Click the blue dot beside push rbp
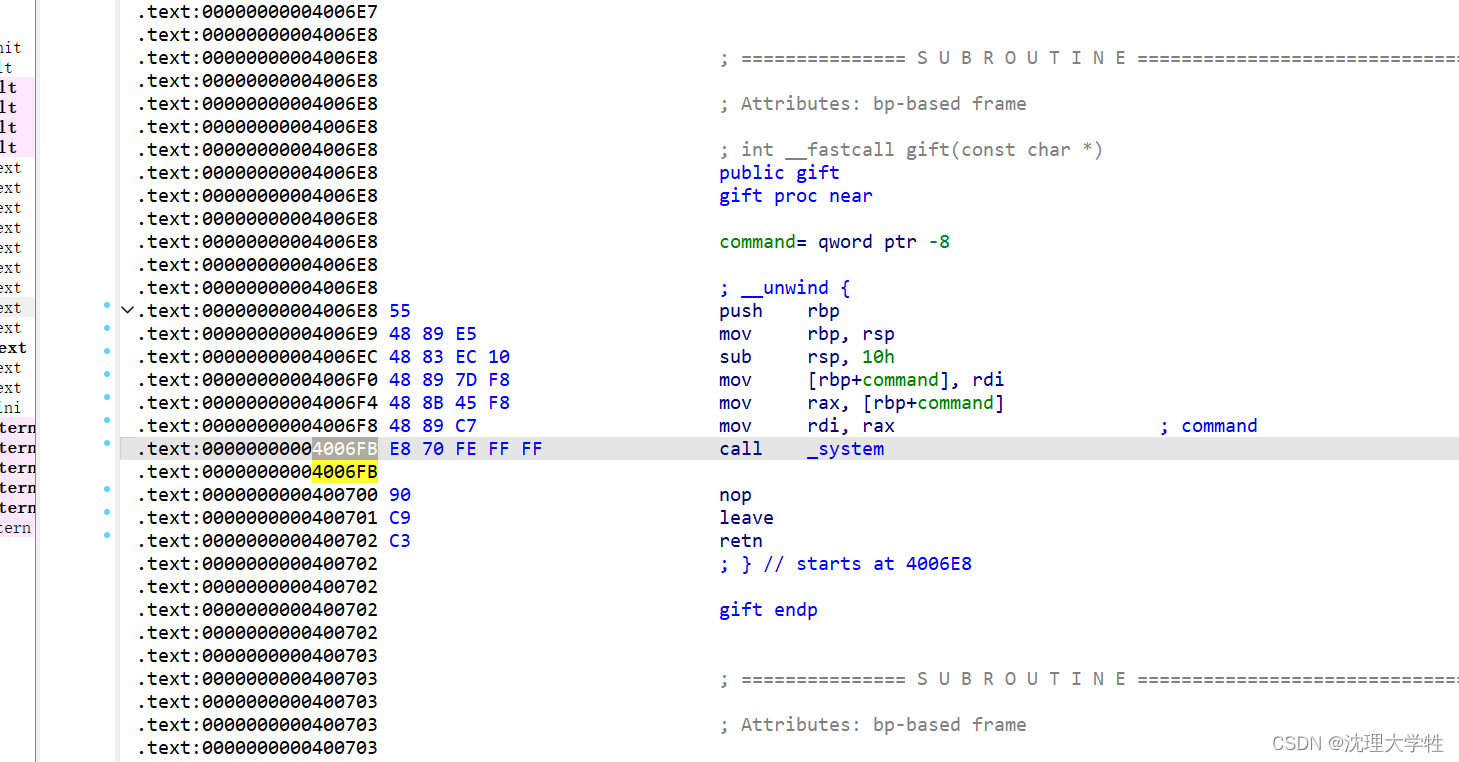This screenshot has height=762, width=1459. point(107,310)
